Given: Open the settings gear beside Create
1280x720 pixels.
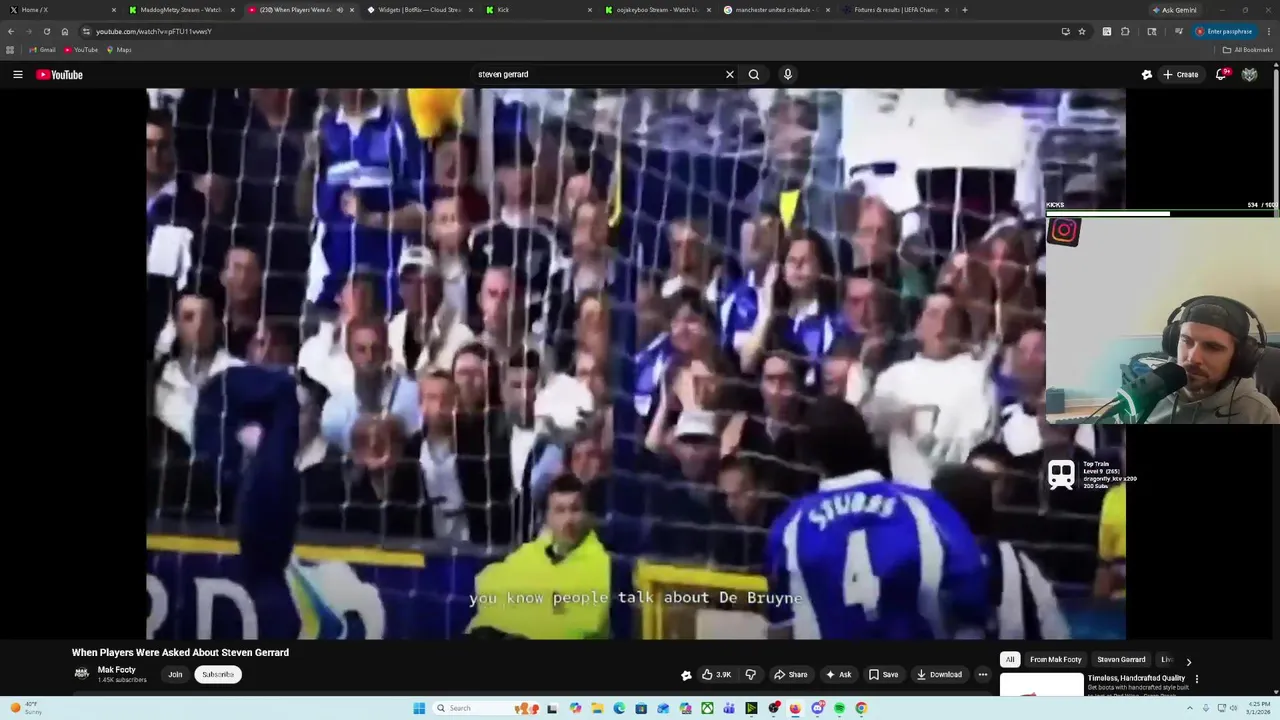Looking at the screenshot, I should click(1147, 74).
